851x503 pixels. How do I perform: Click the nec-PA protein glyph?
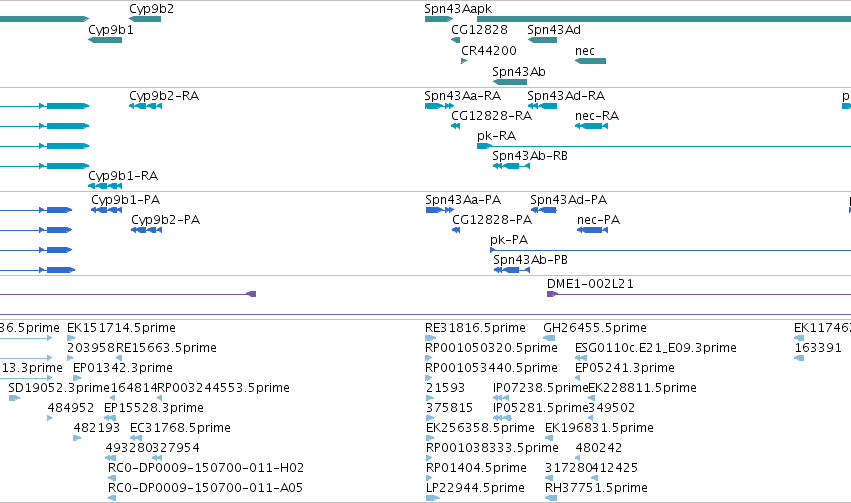click(x=592, y=230)
